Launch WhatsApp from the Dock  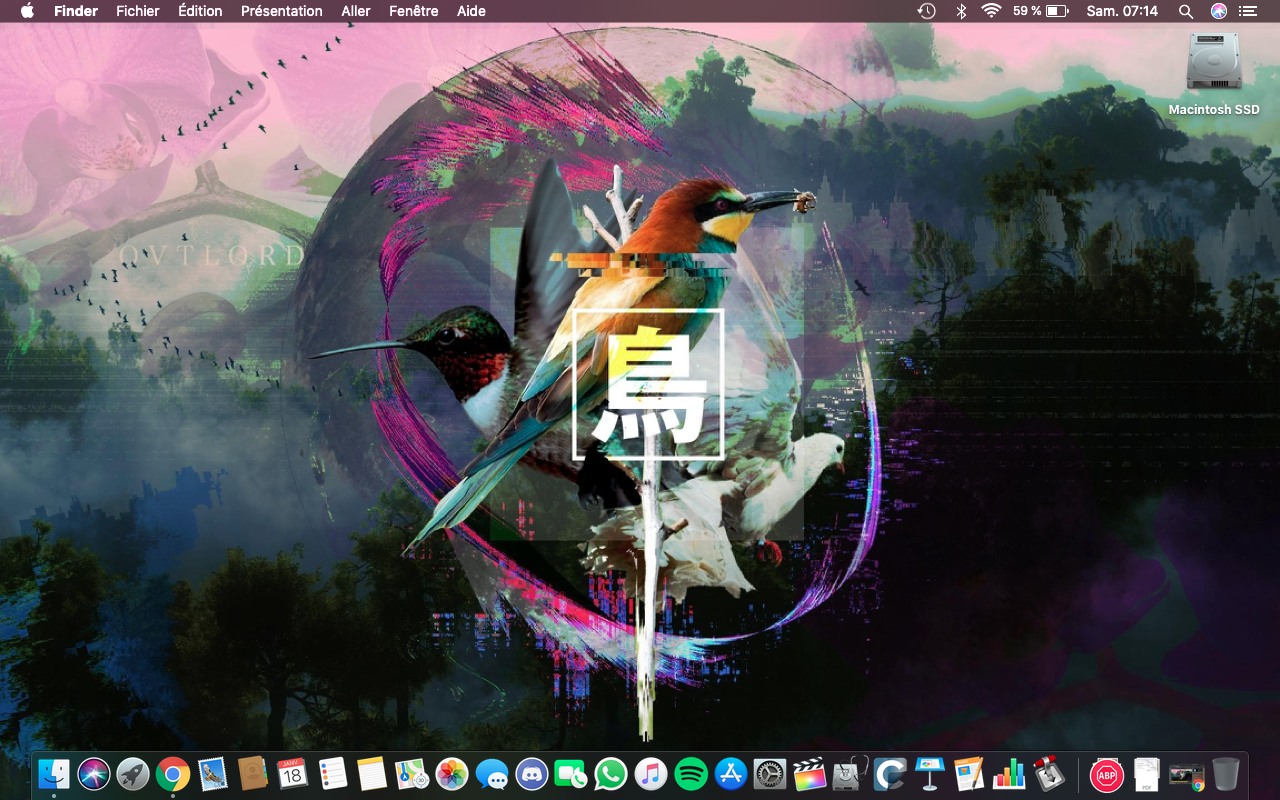click(x=611, y=773)
